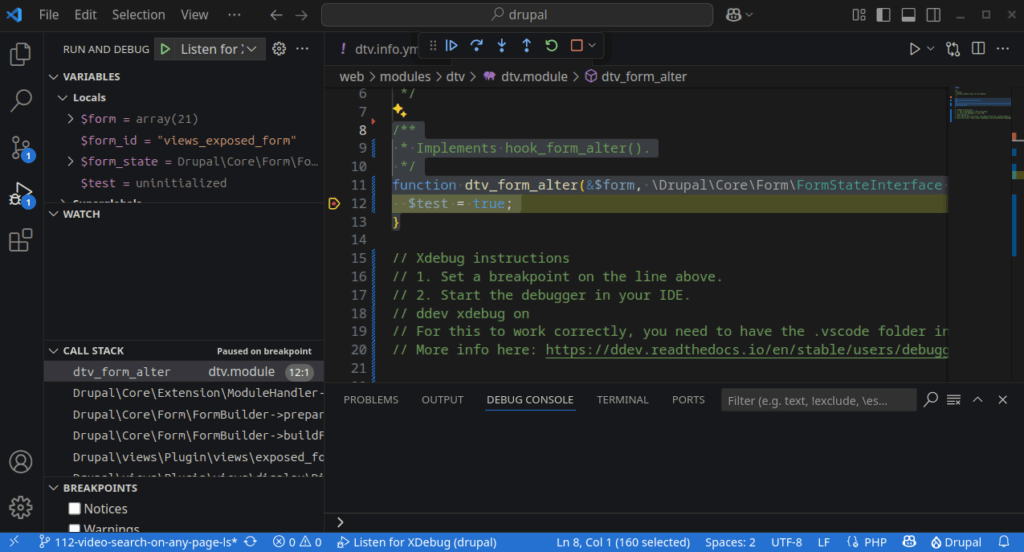Open the Search view in activity bar
The height and width of the screenshot is (552, 1024).
tap(21, 101)
